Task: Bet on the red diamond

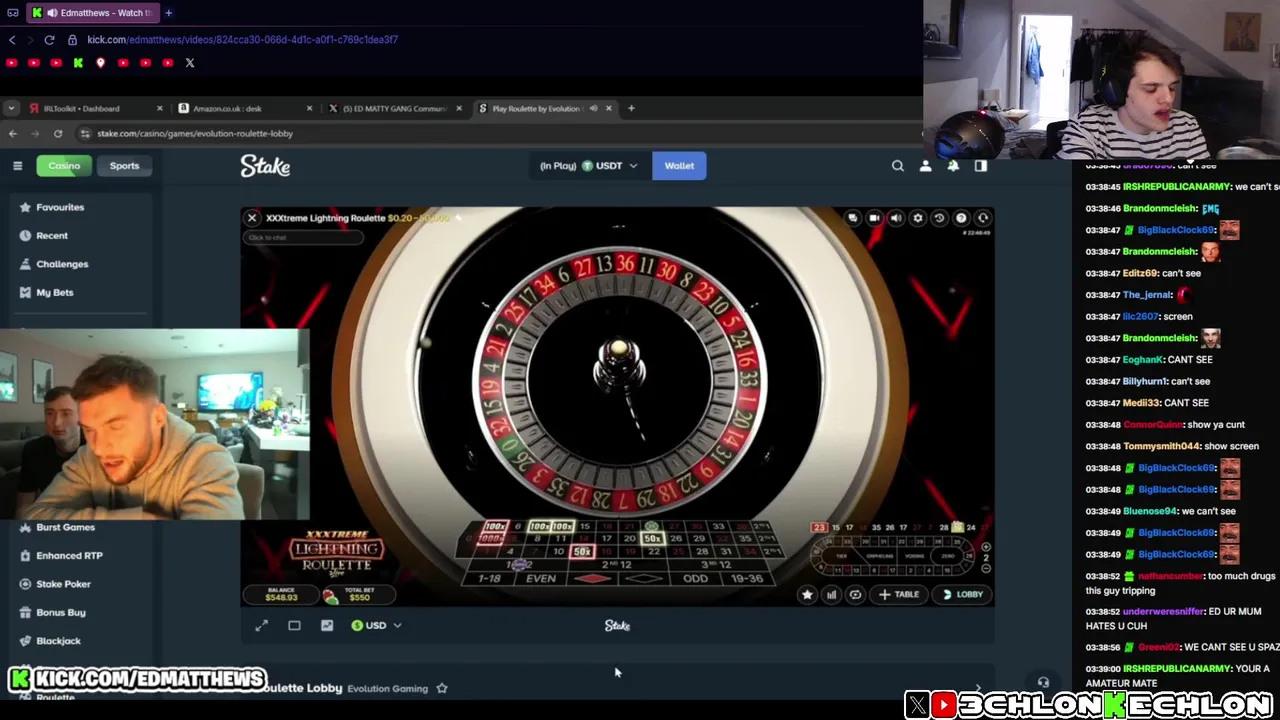Action: click(x=593, y=579)
